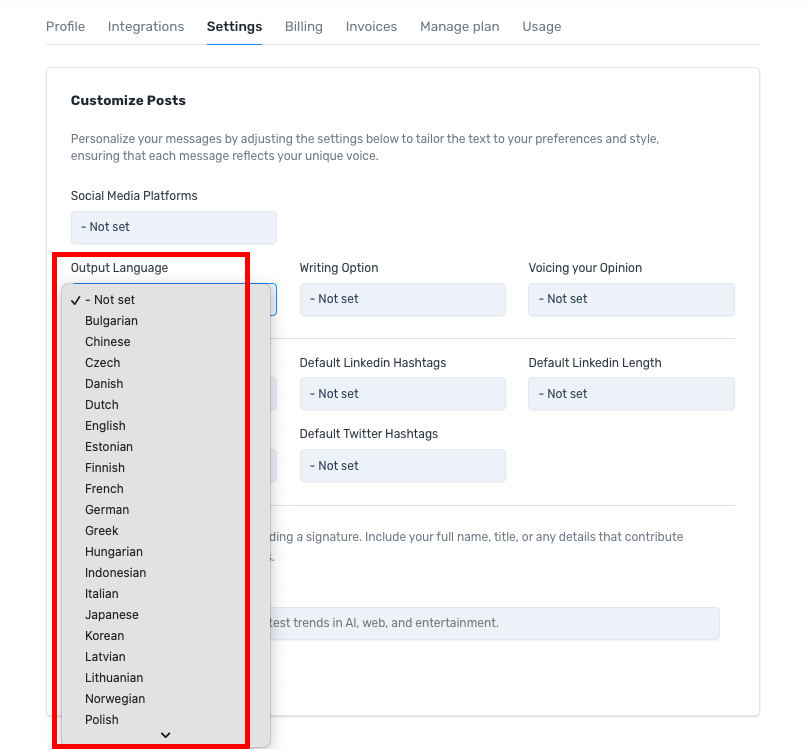Select the checked "- Not set" option

(110, 300)
